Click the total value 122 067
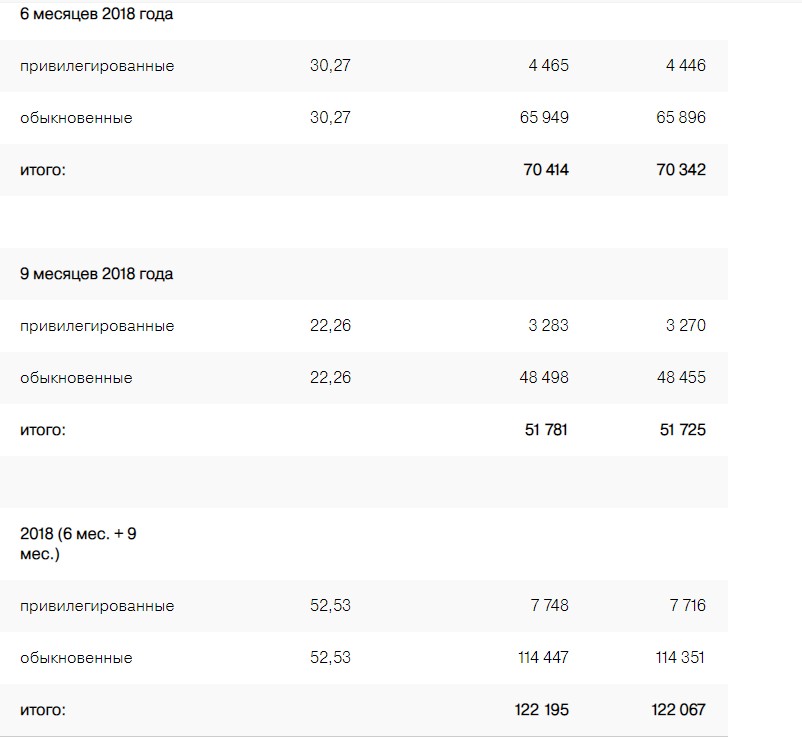 click(x=678, y=710)
